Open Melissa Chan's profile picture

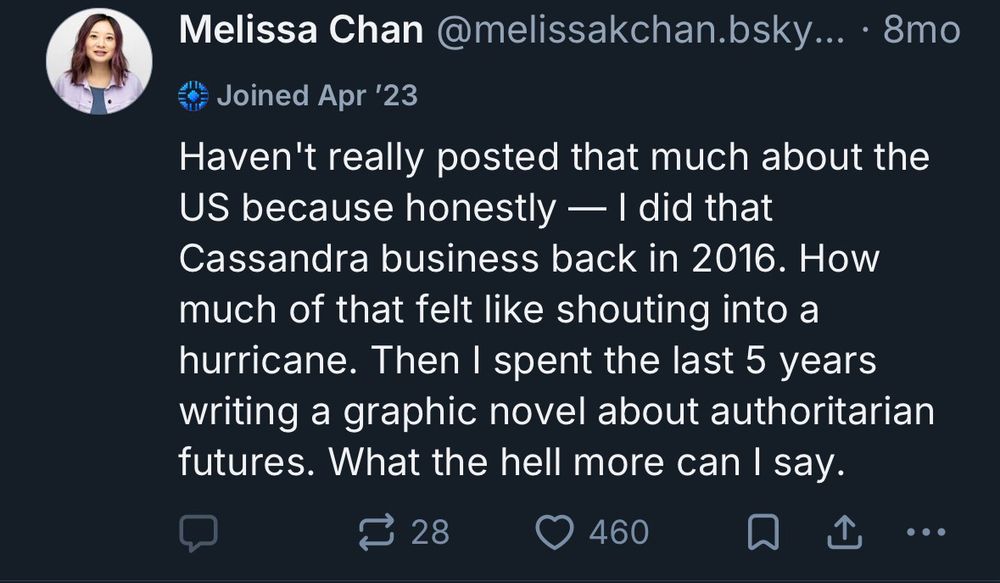[99, 61]
